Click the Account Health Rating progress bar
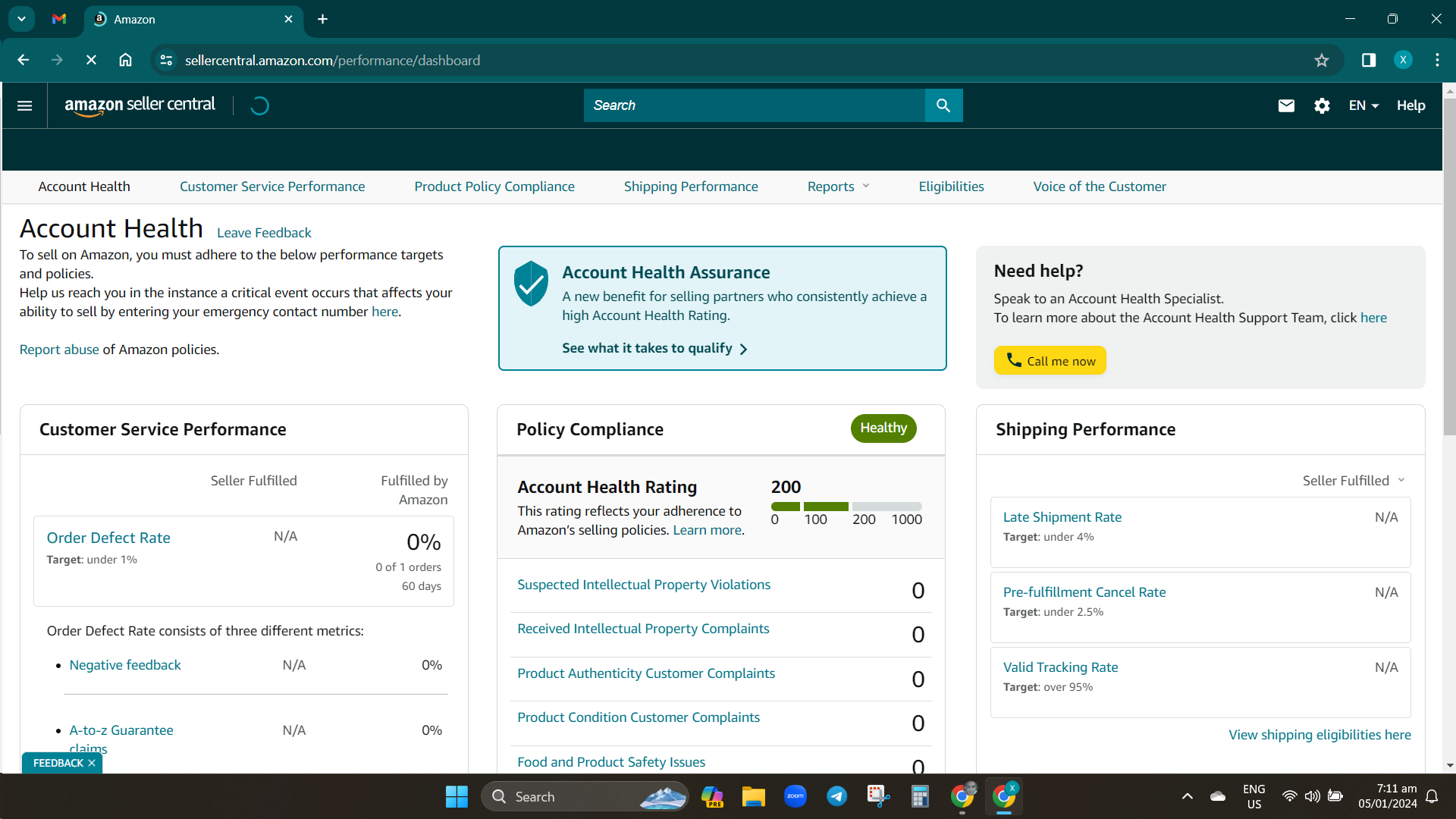The width and height of the screenshot is (1456, 819). [x=846, y=506]
